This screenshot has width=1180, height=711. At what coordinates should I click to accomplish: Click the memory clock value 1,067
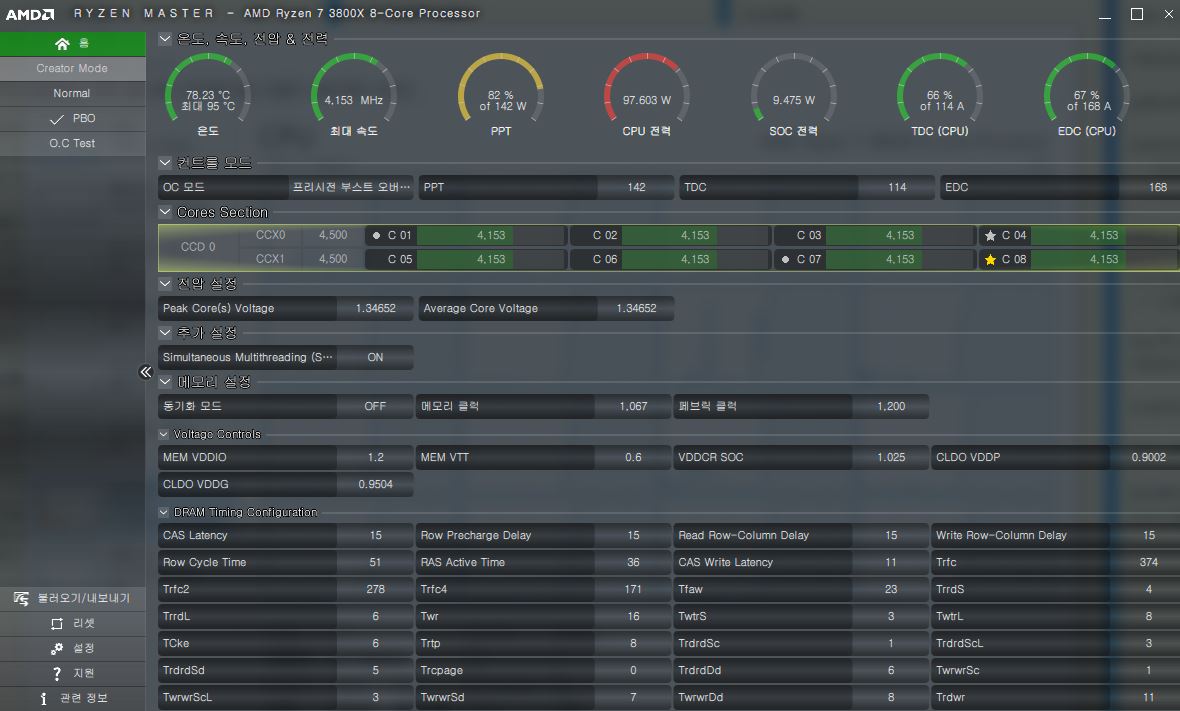633,406
